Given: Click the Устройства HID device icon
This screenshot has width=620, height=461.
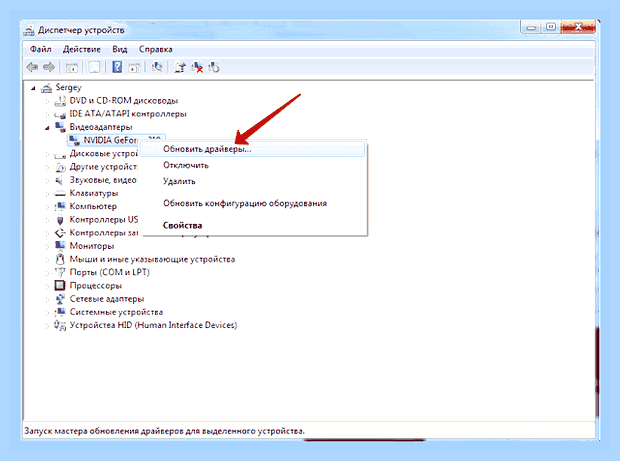Looking at the screenshot, I should click(x=60, y=325).
